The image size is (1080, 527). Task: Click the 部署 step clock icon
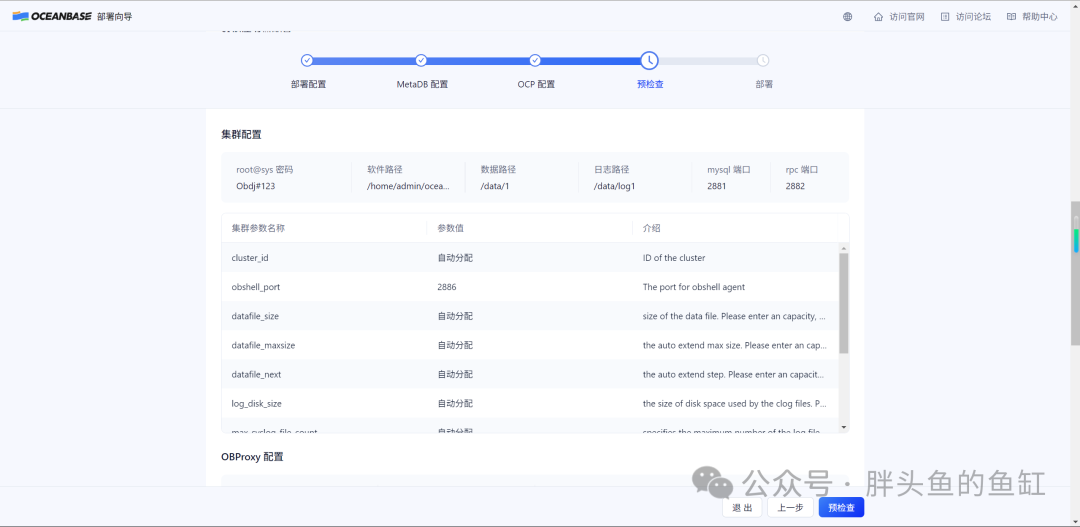coord(763,61)
